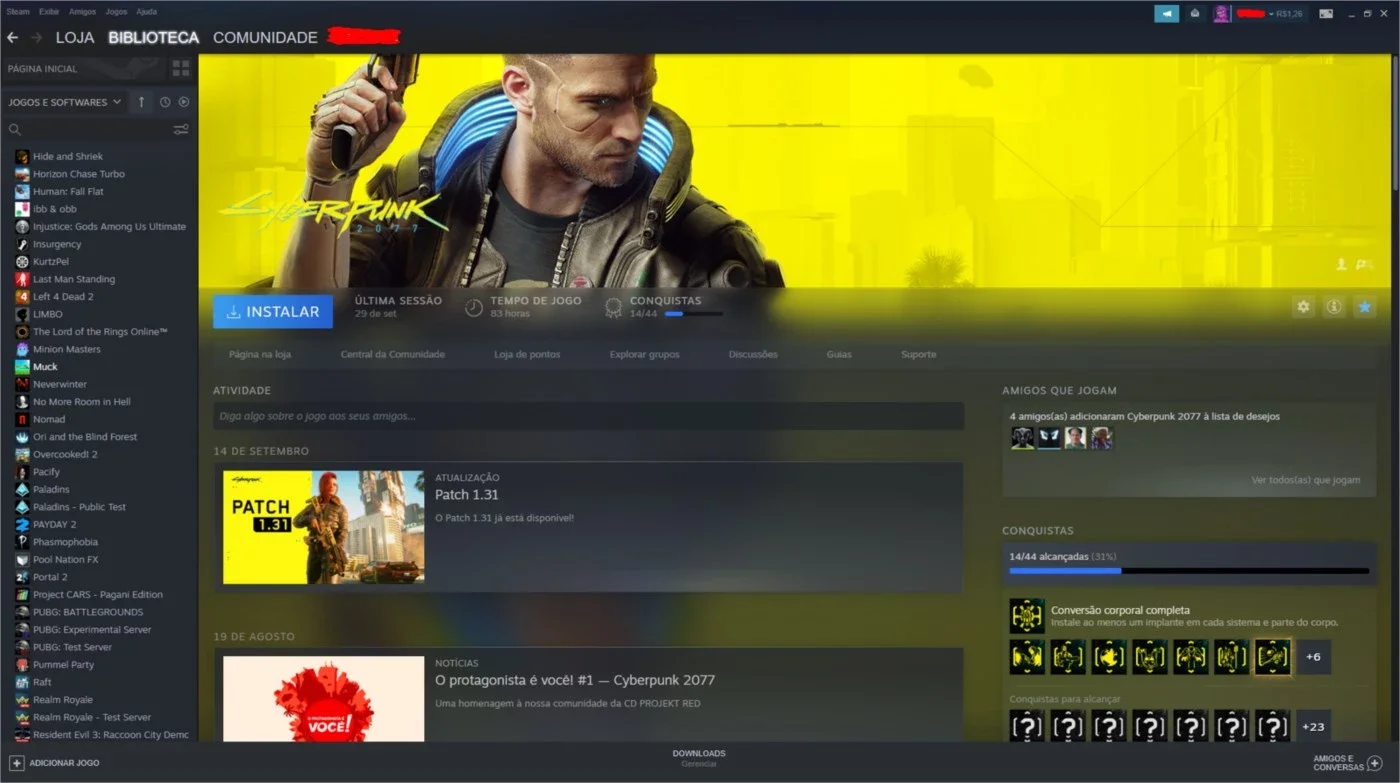This screenshot has width=1400, height=783.
Task: Click the Conversão corporal completa achievement icon
Action: (x=1027, y=616)
